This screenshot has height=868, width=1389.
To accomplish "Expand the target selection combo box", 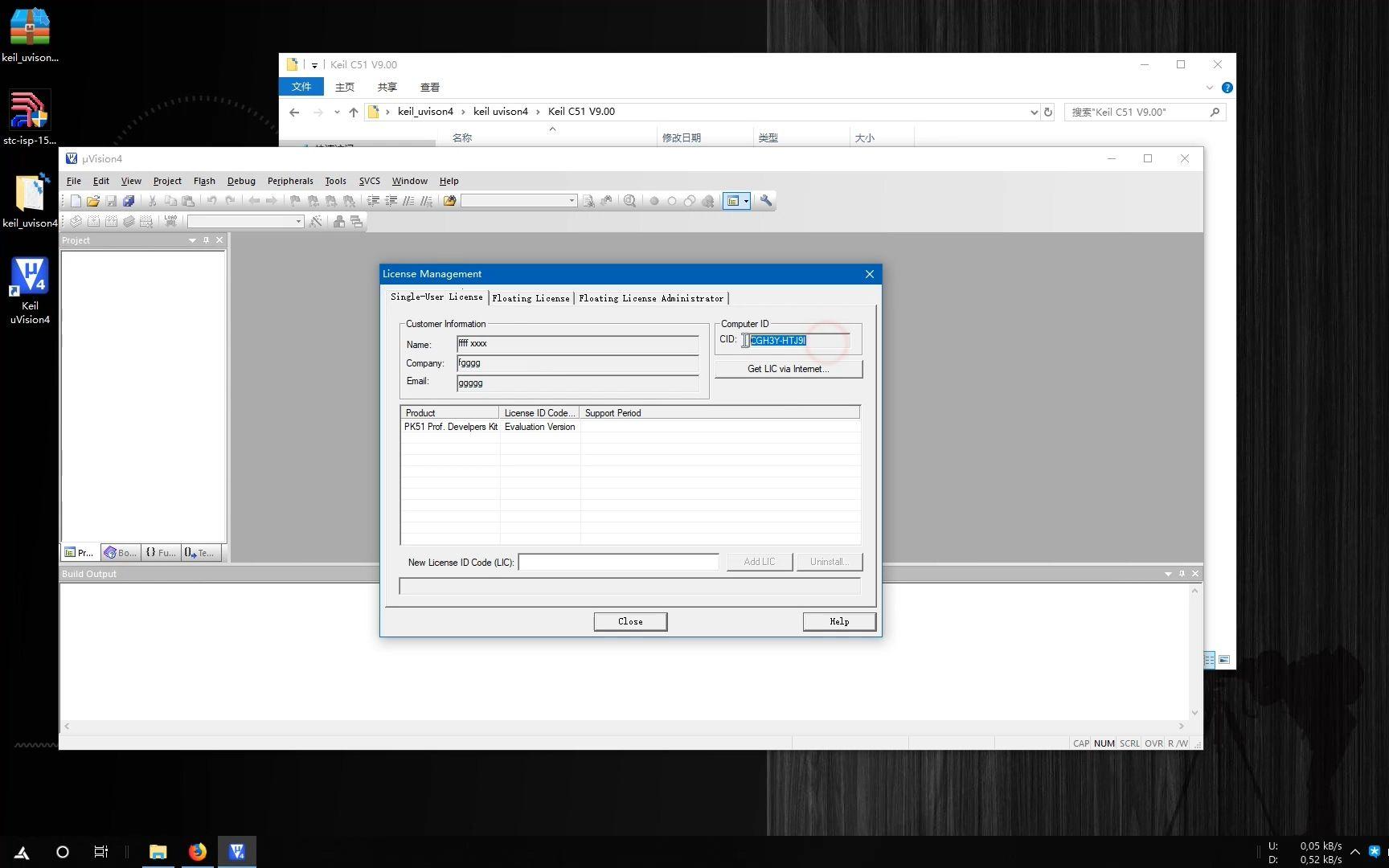I will pos(298,221).
